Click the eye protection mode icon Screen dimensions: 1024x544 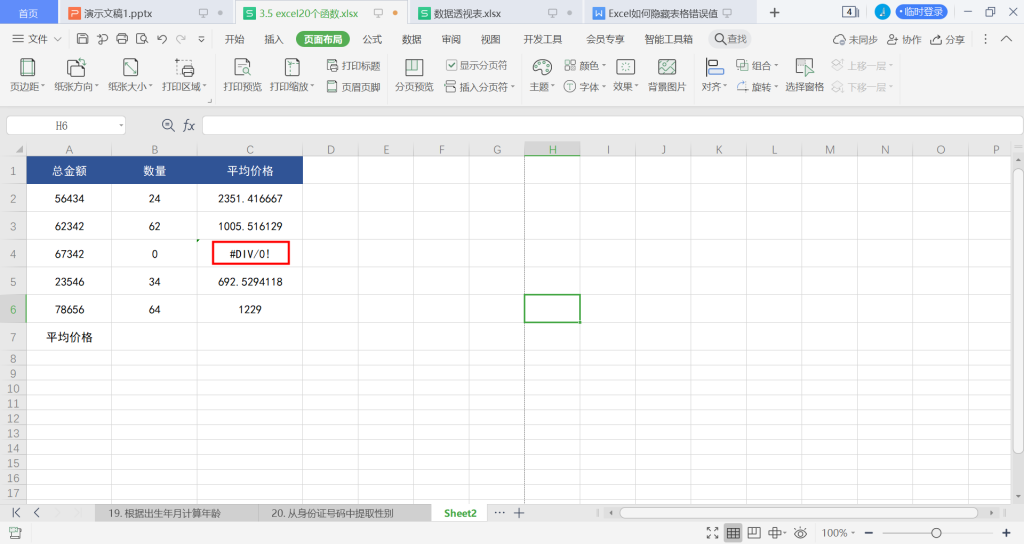coord(800,533)
